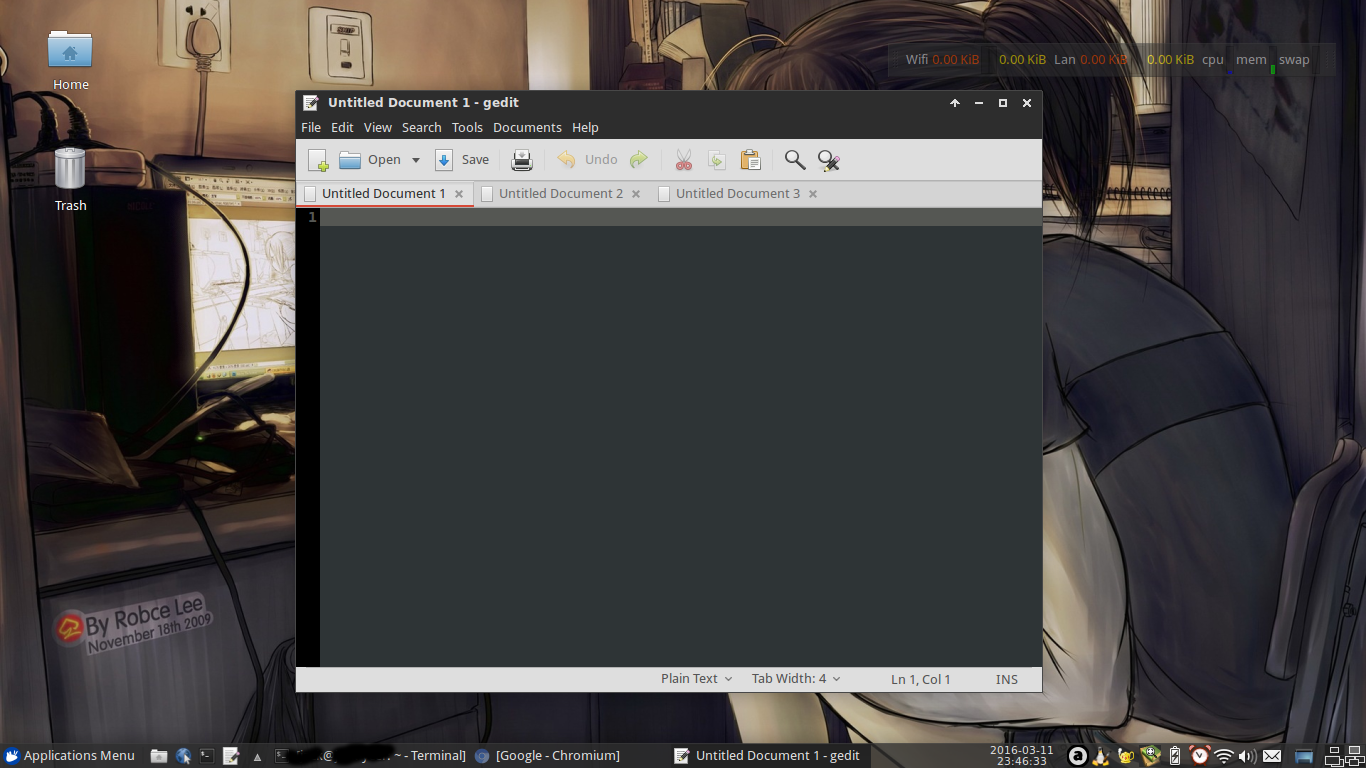1366x768 pixels.
Task: Expand the Open button dropdown arrow
Action: pos(415,159)
